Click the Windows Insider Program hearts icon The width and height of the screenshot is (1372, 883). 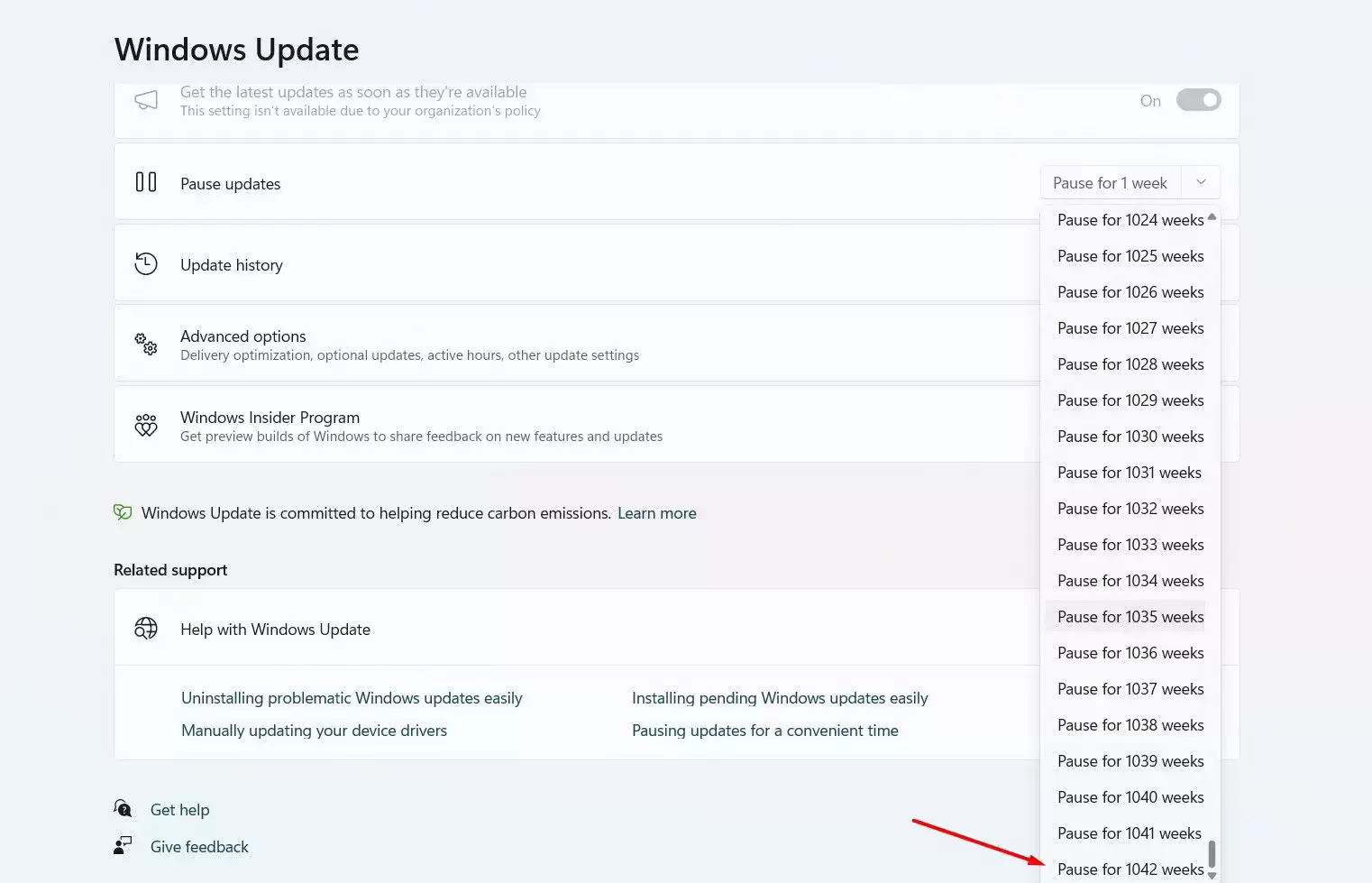[x=146, y=425]
